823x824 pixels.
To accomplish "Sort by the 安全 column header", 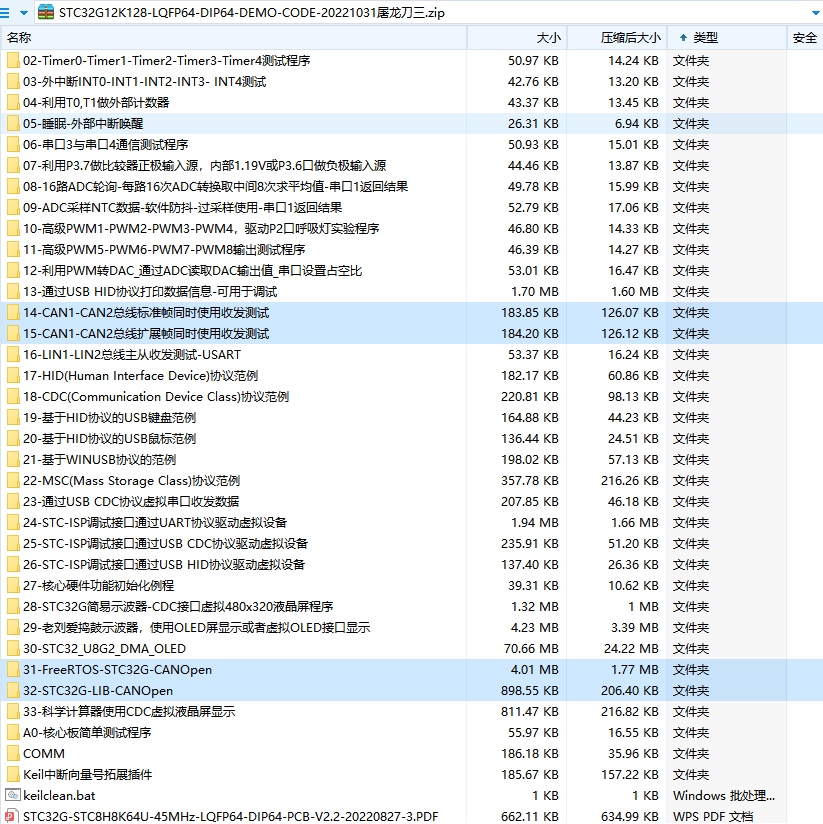I will tap(805, 38).
